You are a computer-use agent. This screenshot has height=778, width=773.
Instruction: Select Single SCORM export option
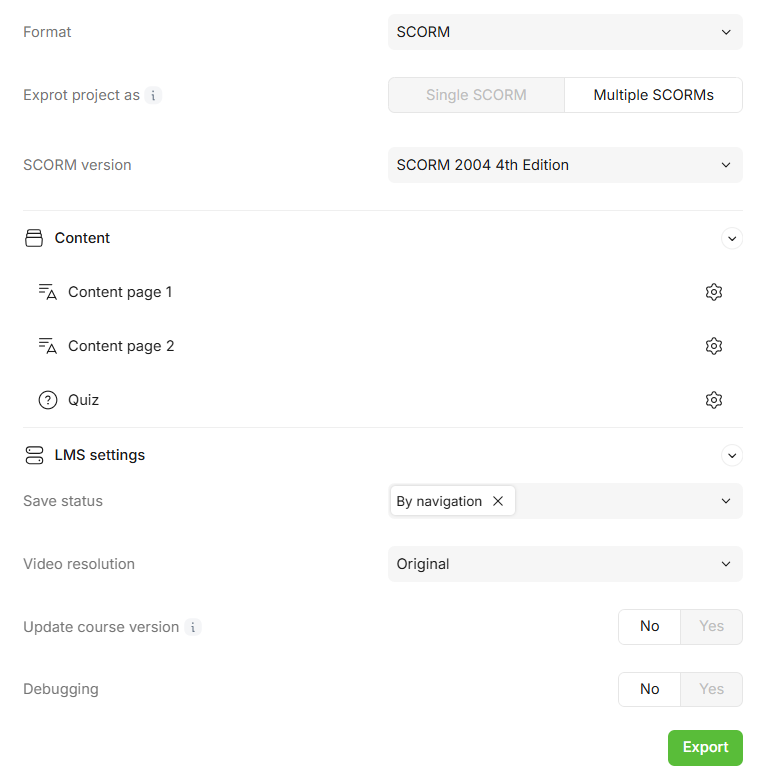(476, 95)
